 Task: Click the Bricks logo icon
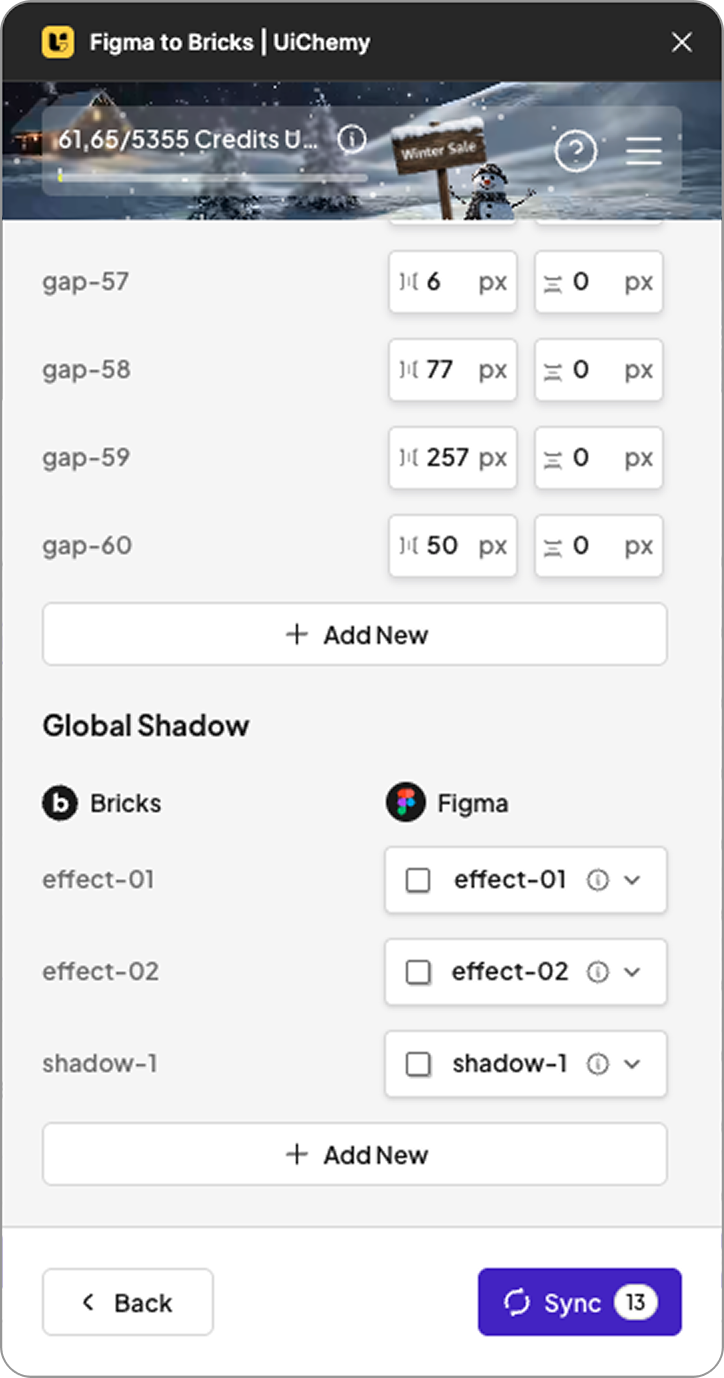pyautogui.click(x=60, y=803)
